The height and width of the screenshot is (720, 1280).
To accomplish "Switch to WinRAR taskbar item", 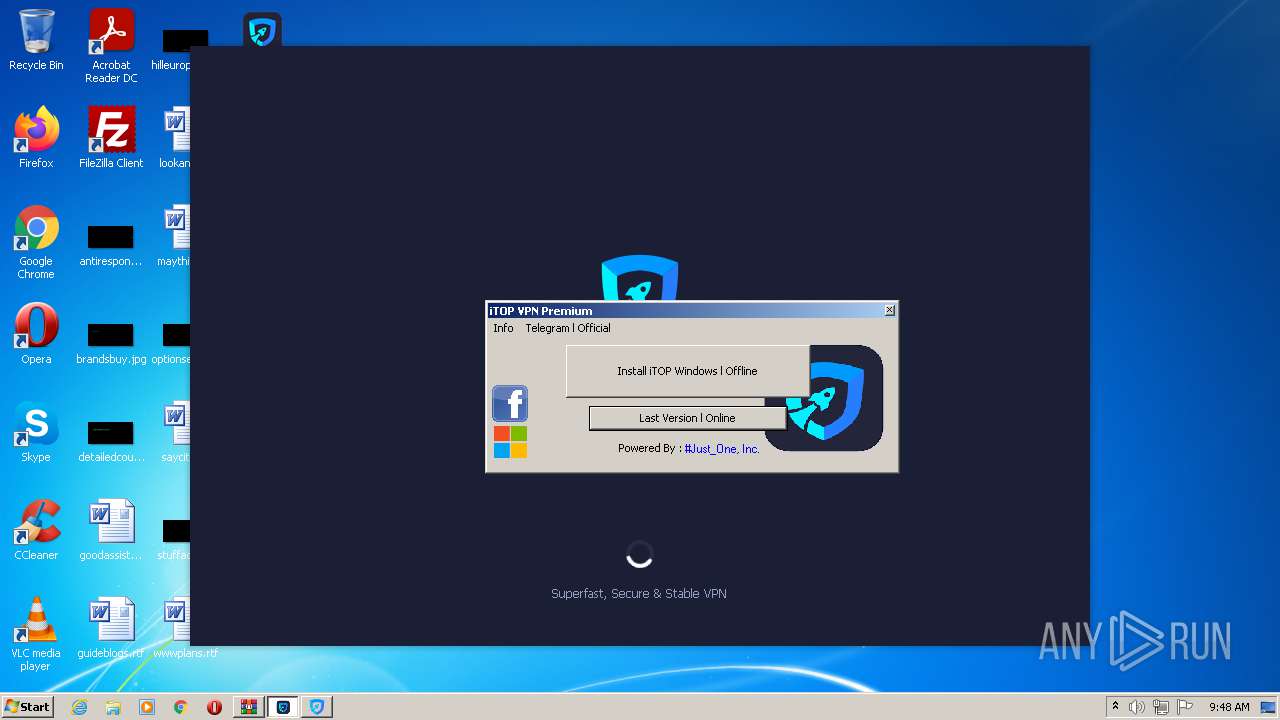I will pos(249,707).
